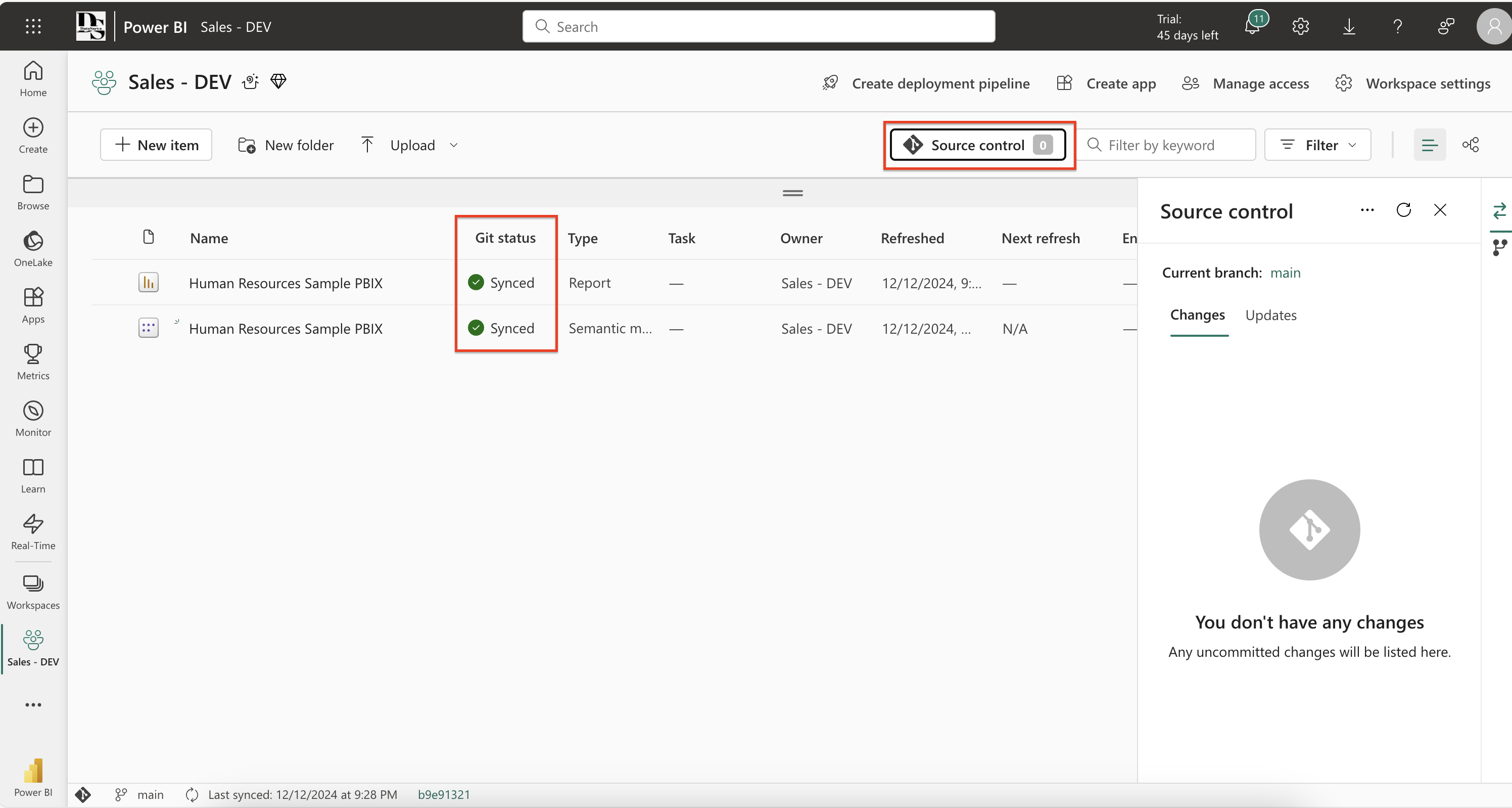The width and height of the screenshot is (1512, 808).
Task: Sort by the Name column header
Action: 209,238
